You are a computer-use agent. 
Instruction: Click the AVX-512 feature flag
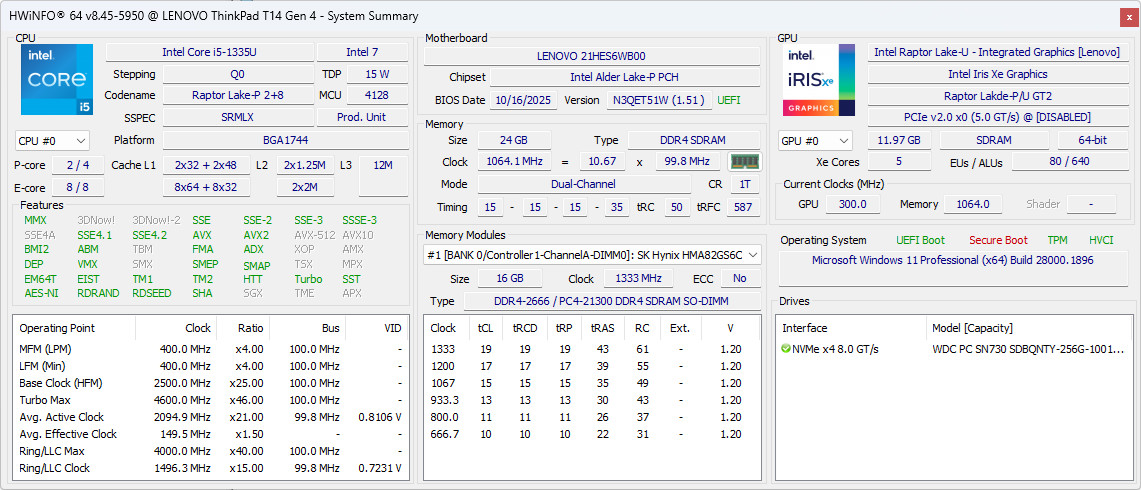(x=314, y=235)
